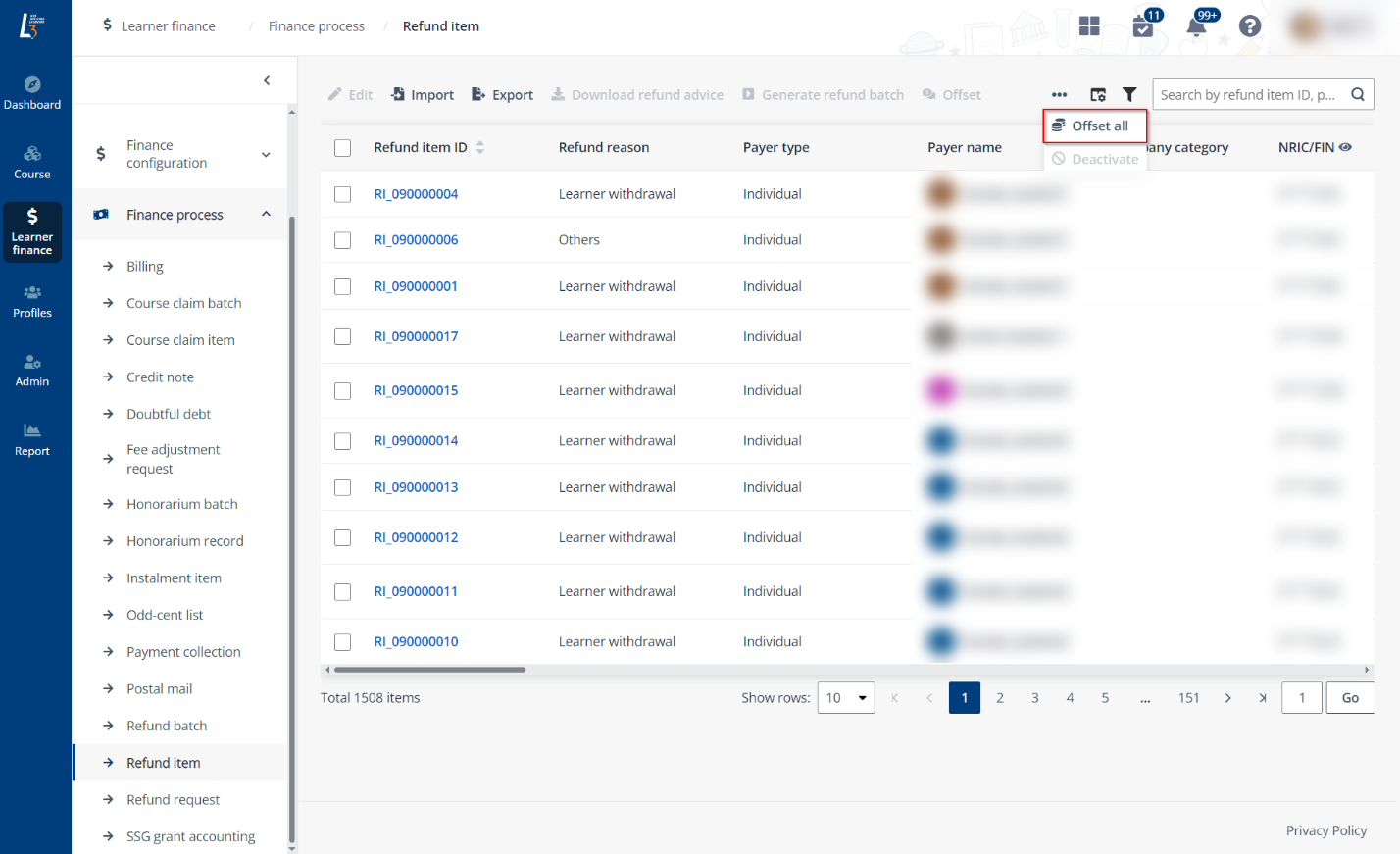
Task: Collapse the Finance process section
Action: (x=266, y=215)
